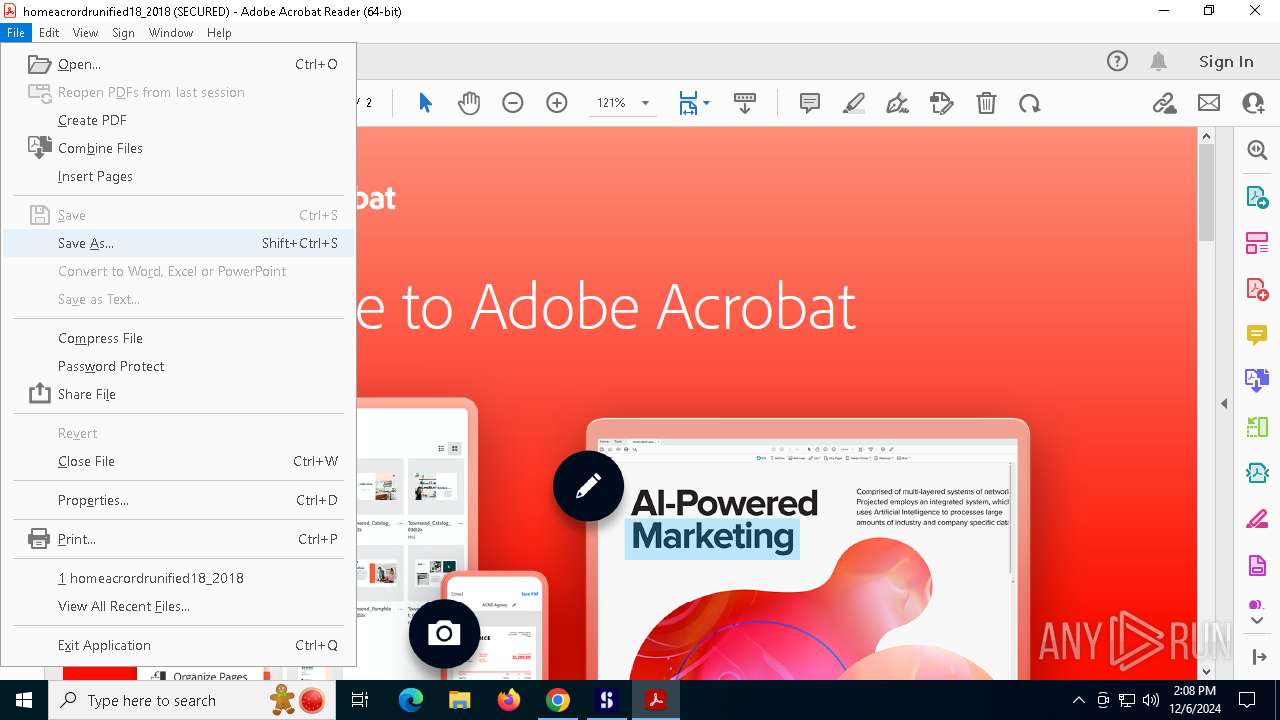Click the black camera circle button
The width and height of the screenshot is (1280, 720).
click(444, 633)
